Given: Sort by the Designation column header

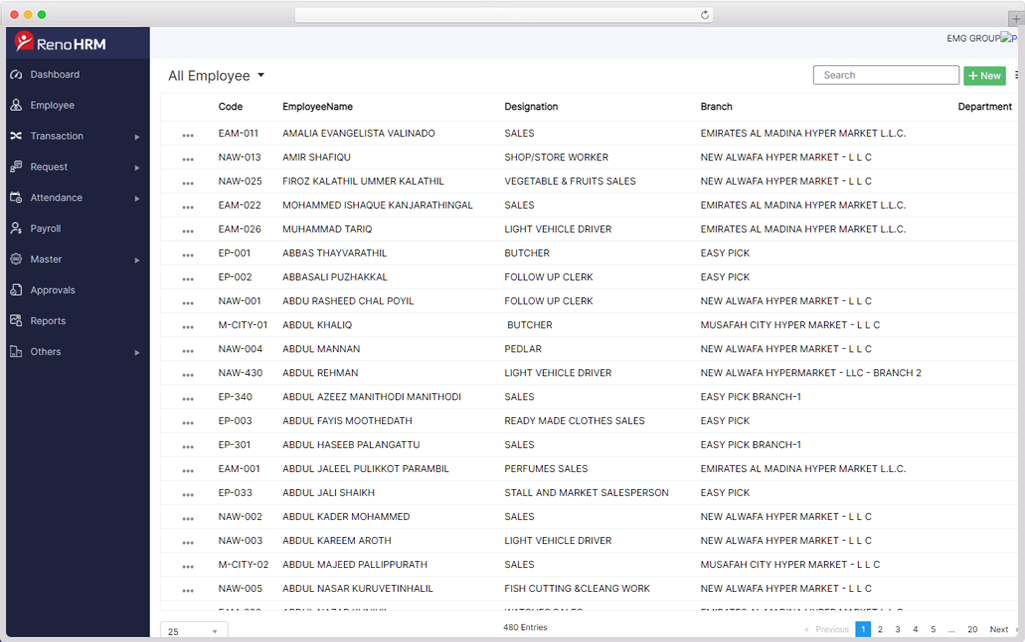Looking at the screenshot, I should click(531, 107).
